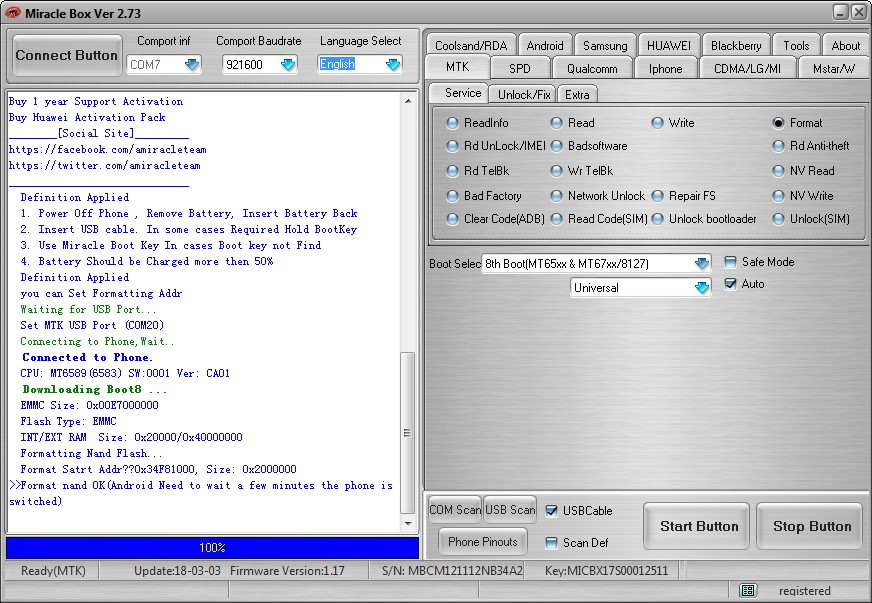The image size is (872, 603).
Task: Open the Coolsand/RDA tab
Action: (x=471, y=46)
